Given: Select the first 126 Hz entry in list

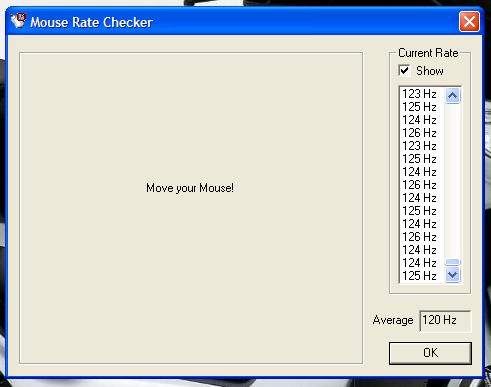Looking at the screenshot, I should click(419, 133).
